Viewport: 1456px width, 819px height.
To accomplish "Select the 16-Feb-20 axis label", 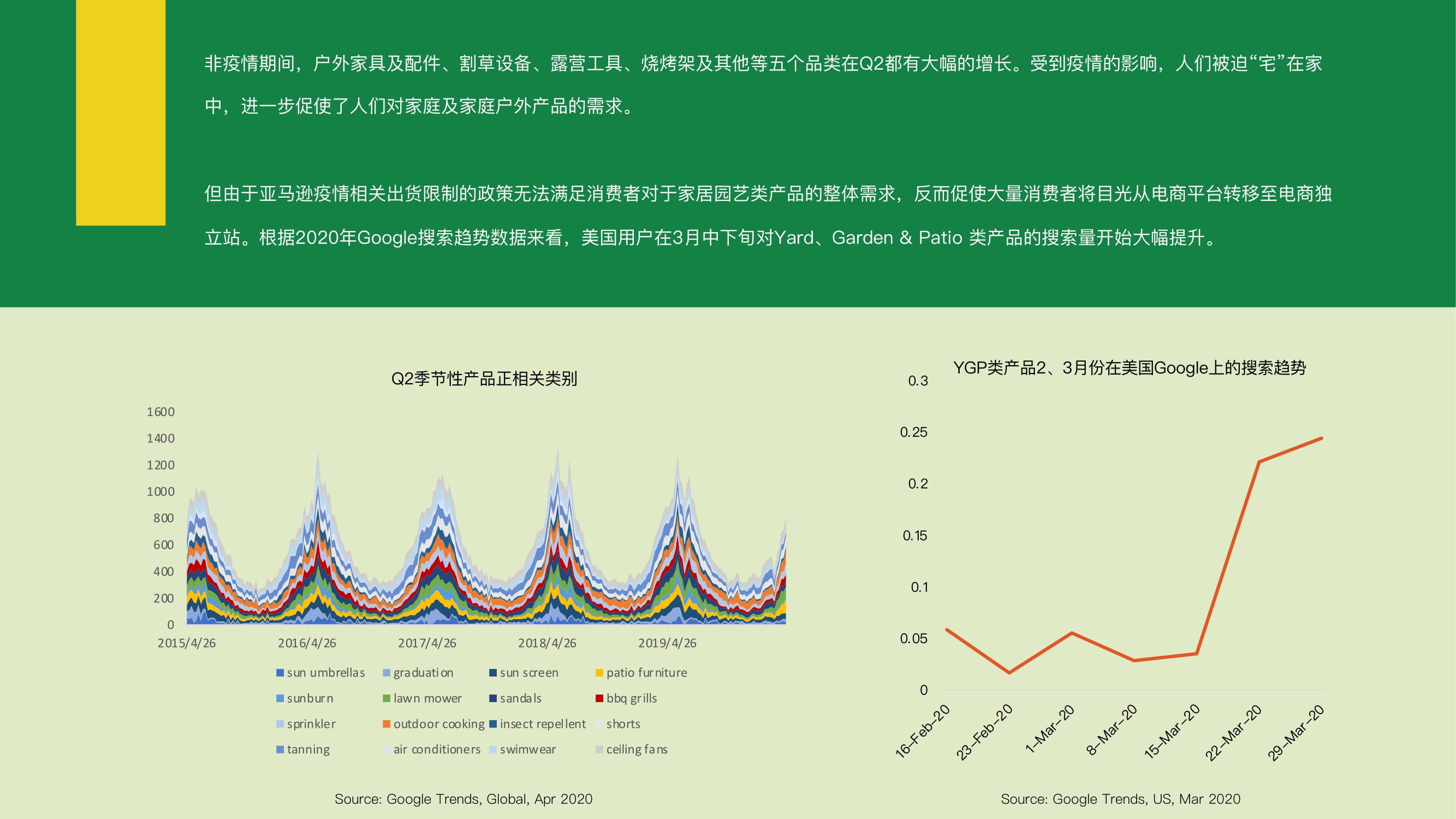I will coord(923,732).
